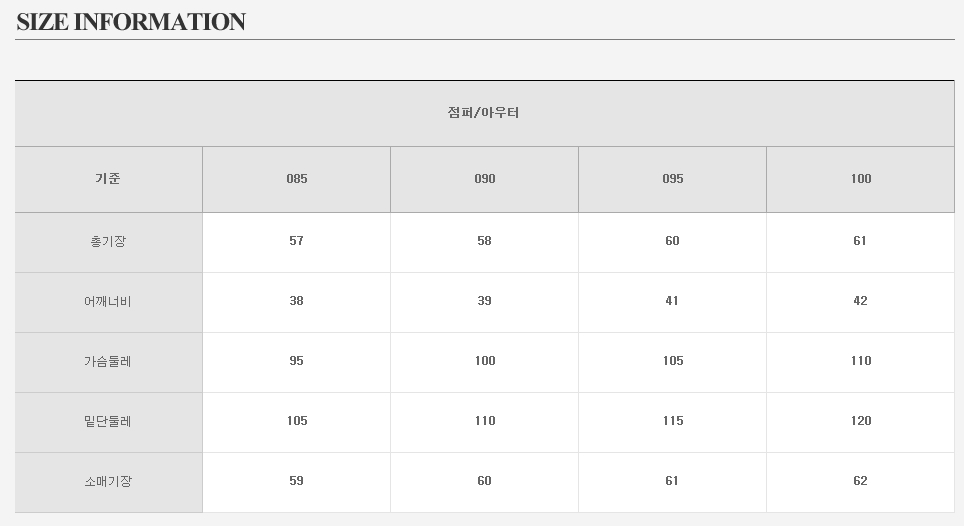Select the 095 size column header
This screenshot has height=526, width=964.
pyautogui.click(x=673, y=179)
